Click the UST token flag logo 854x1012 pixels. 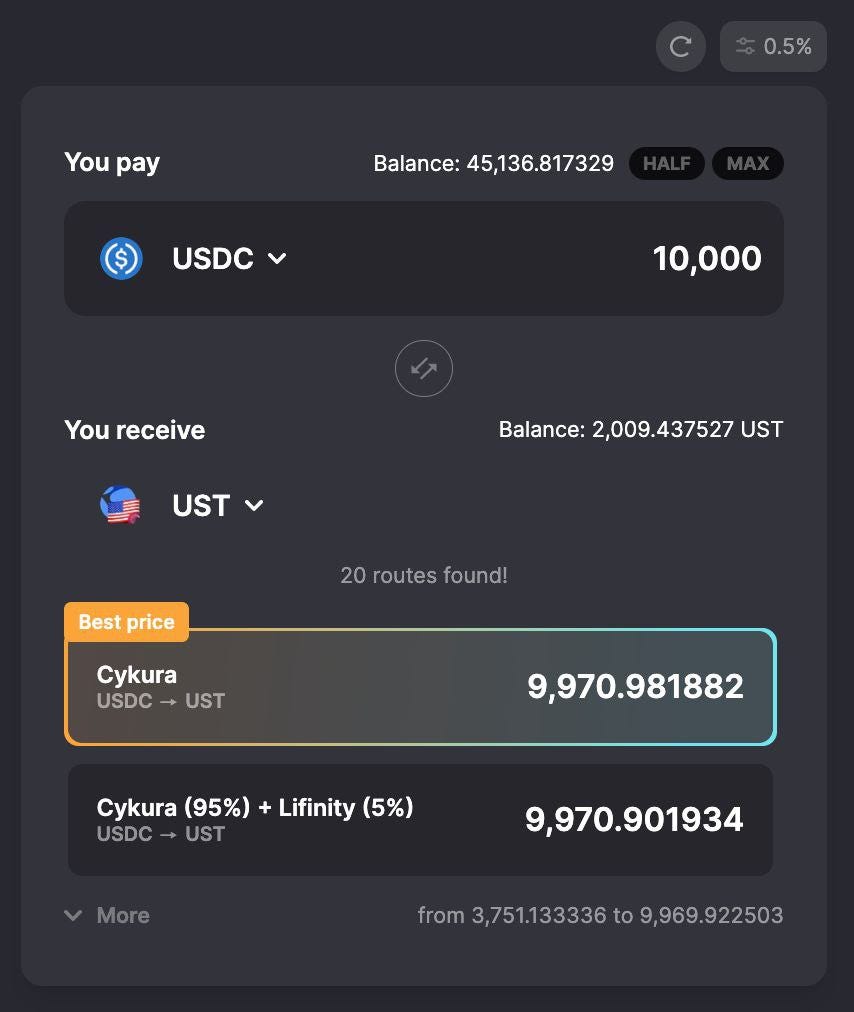tap(120, 505)
